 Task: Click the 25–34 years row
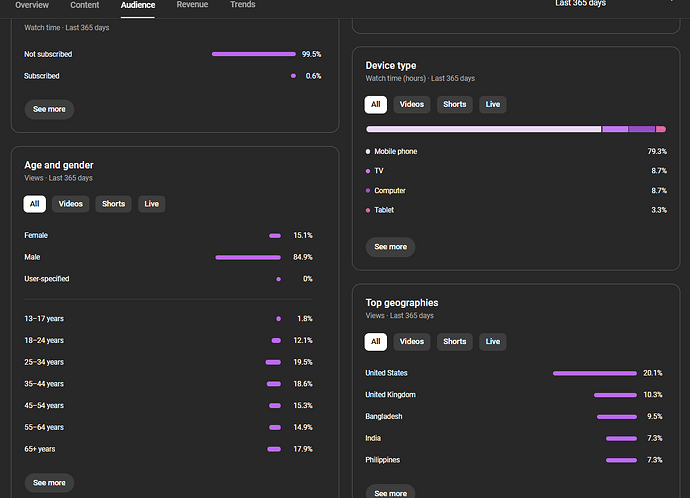[x=168, y=362]
